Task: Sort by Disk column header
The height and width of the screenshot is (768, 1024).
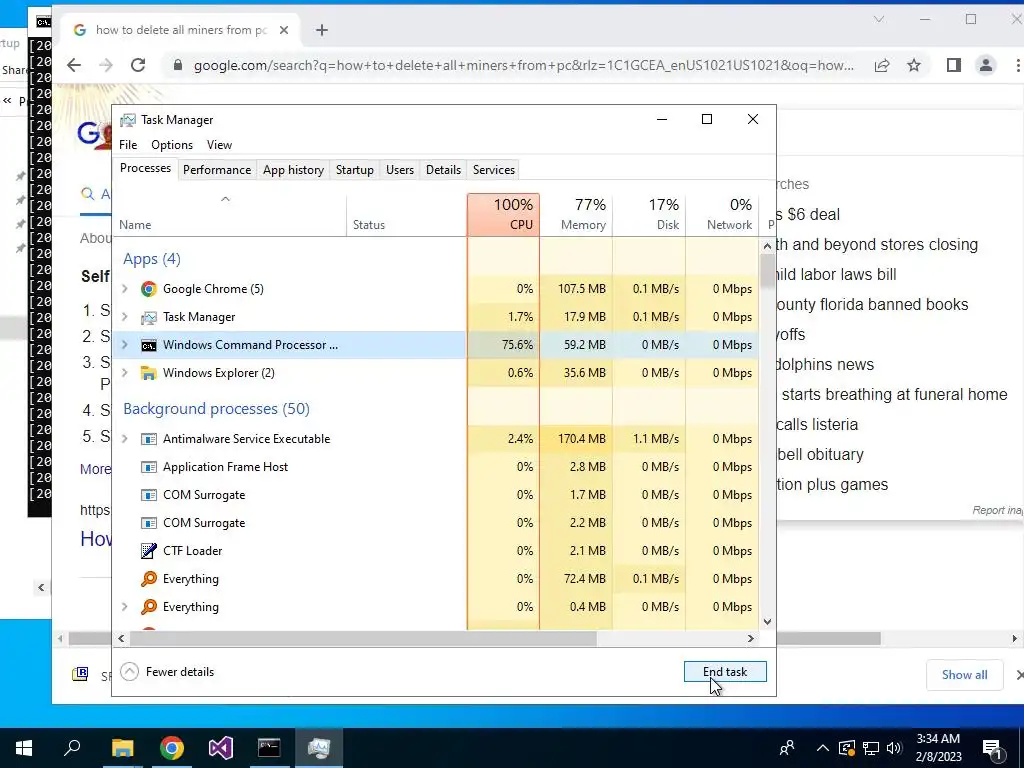Action: (650, 215)
